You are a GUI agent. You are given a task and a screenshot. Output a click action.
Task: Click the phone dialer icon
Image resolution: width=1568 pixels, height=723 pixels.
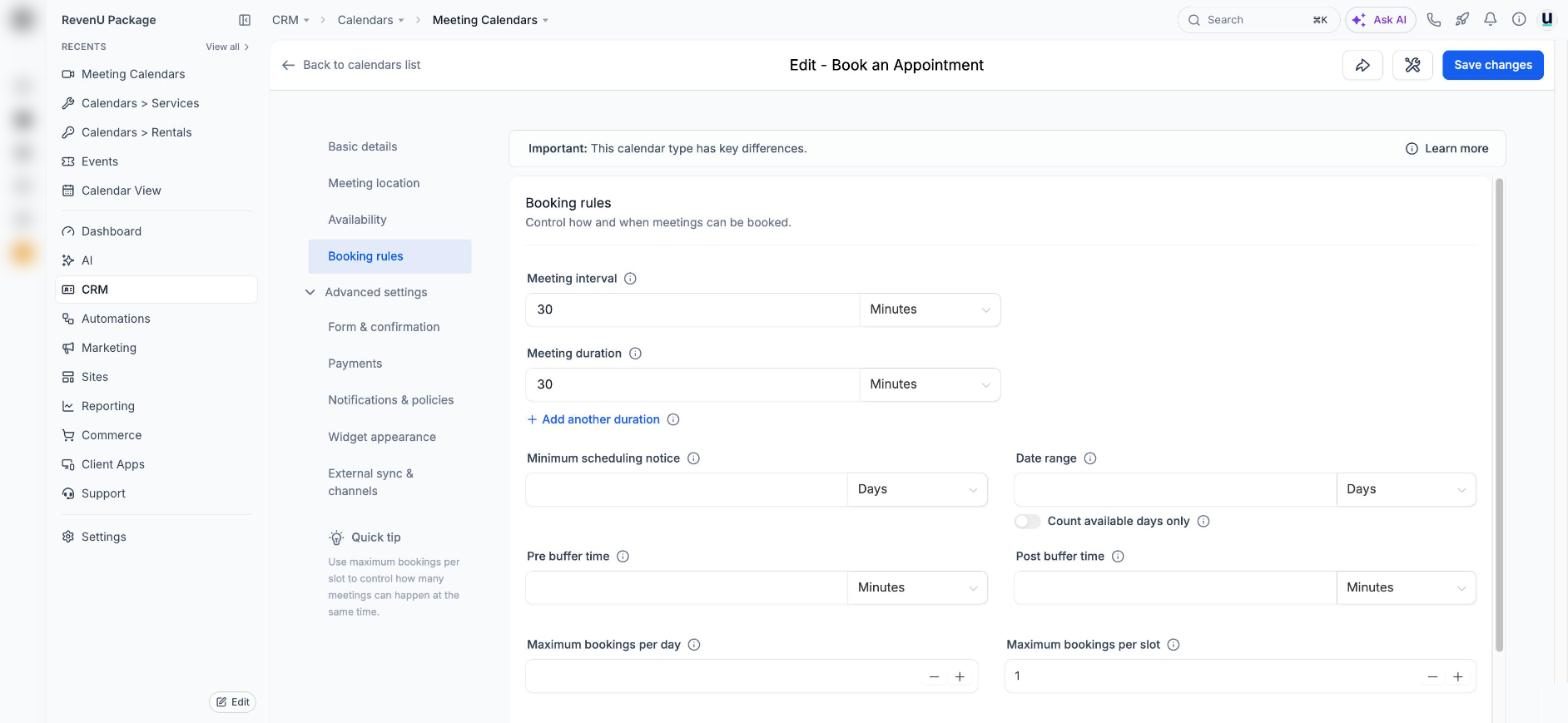point(1434,20)
